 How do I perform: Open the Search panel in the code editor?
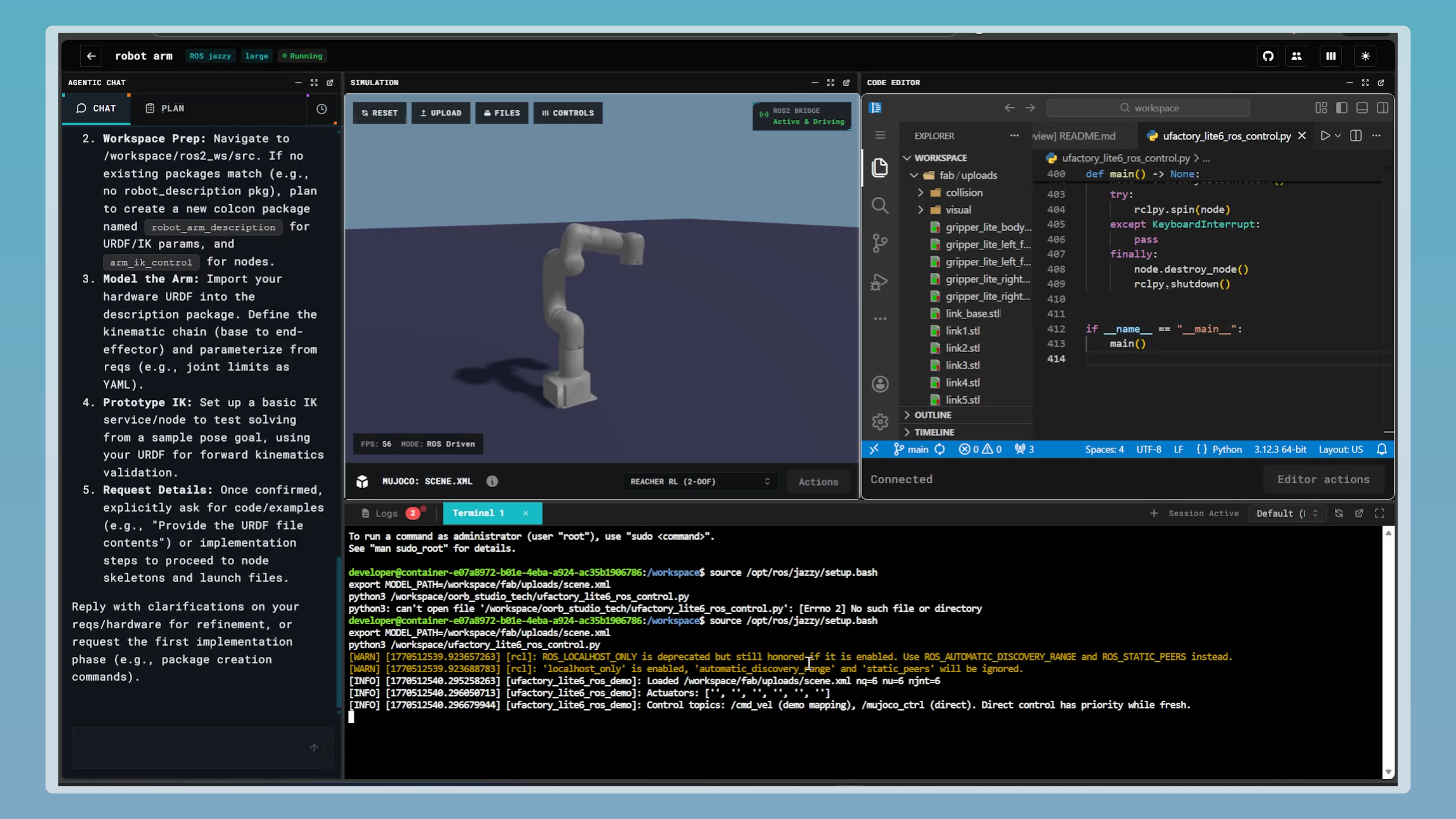tap(880, 205)
